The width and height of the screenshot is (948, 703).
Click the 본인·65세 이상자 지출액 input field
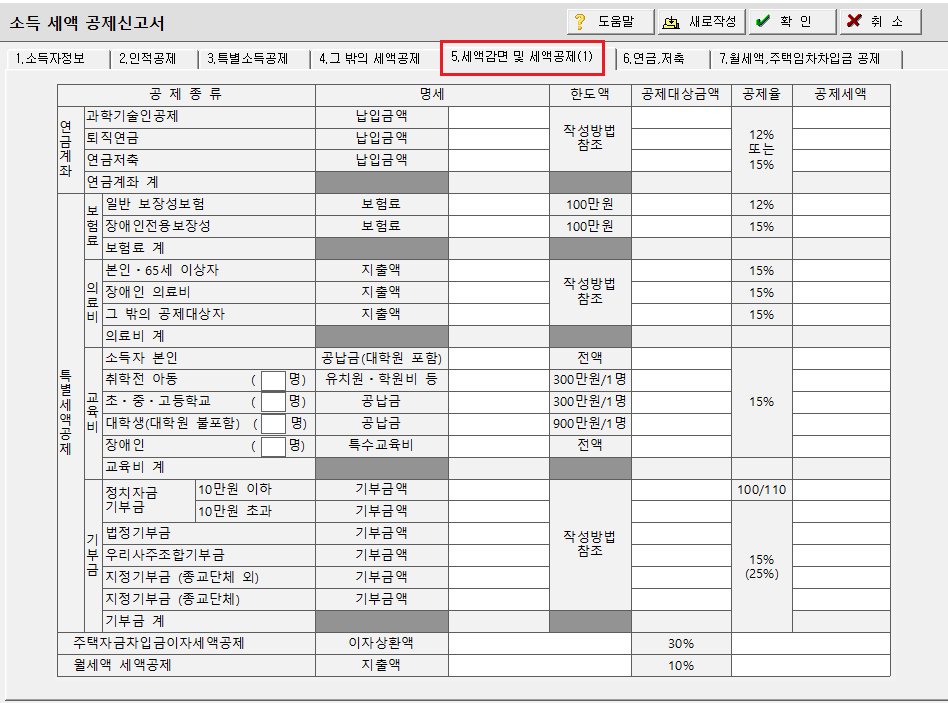click(x=499, y=271)
